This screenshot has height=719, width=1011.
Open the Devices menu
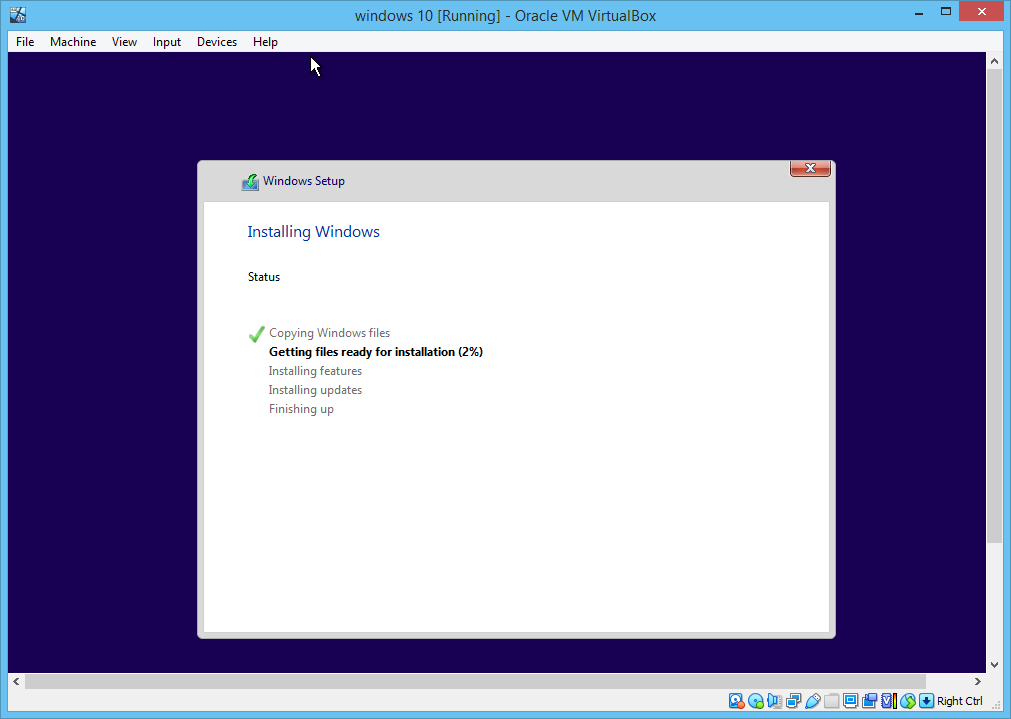(217, 42)
